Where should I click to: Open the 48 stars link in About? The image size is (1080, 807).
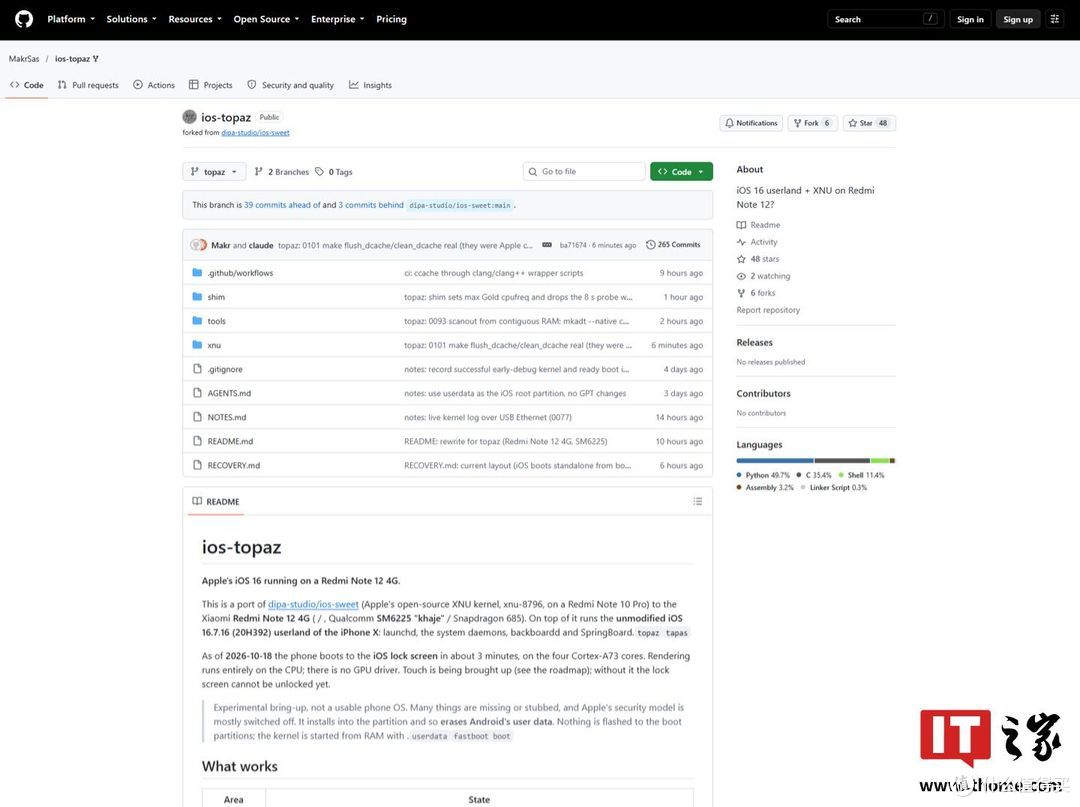point(758,259)
